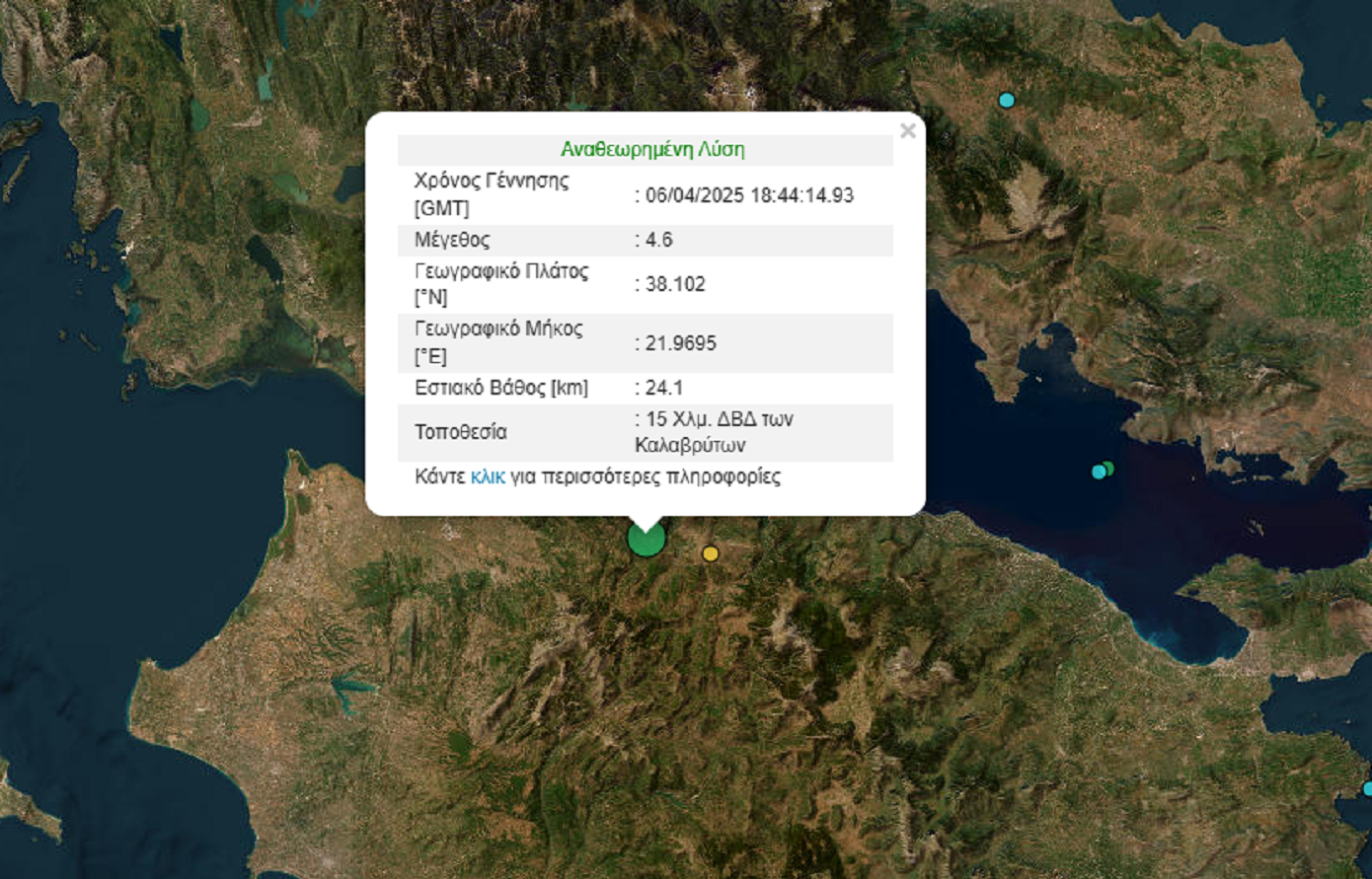The image size is (1372, 879).
Task: Select the Εστιακό Βάθος [km] label
Action: (501, 388)
